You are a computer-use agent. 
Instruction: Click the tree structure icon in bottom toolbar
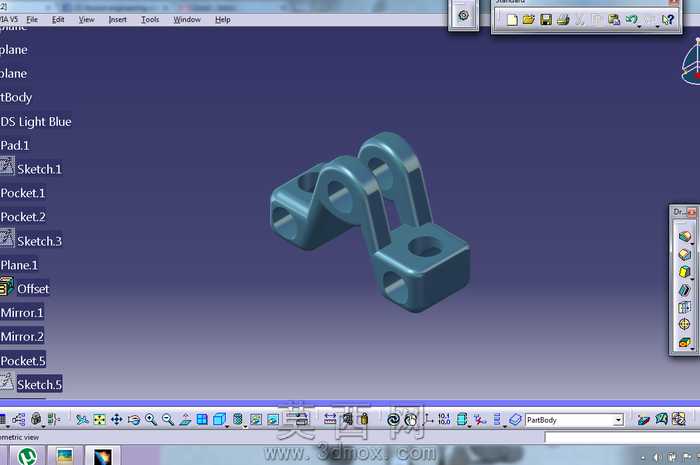19,419
